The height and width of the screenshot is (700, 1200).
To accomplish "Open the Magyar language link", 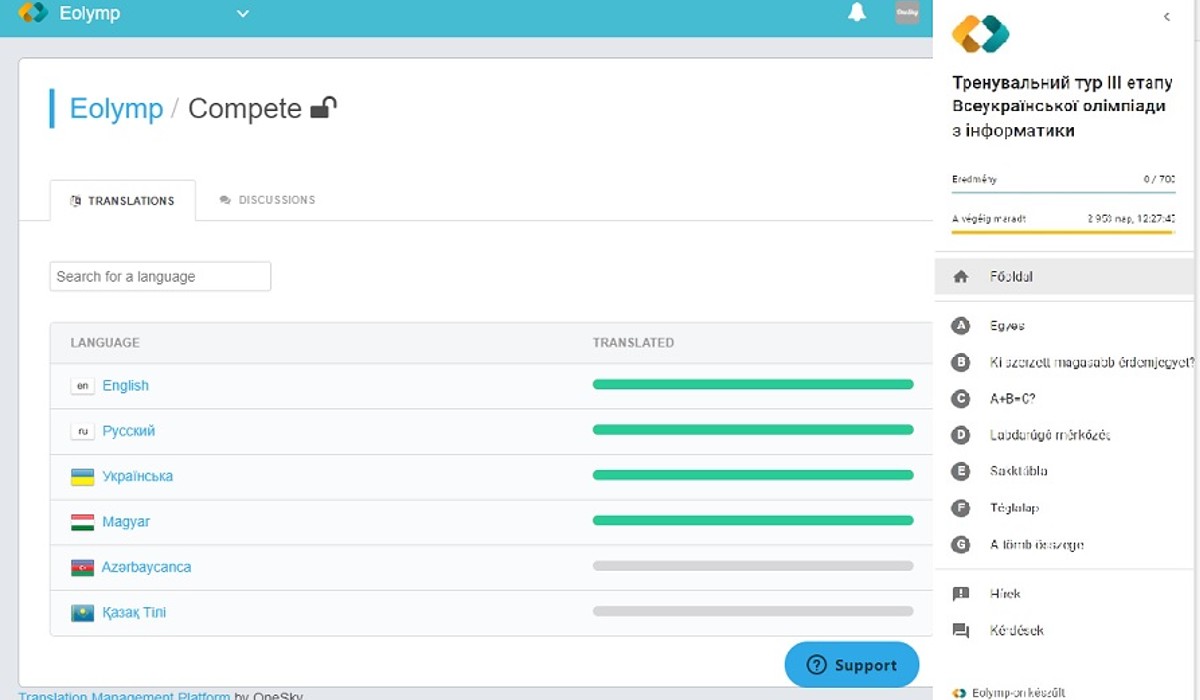I will (x=126, y=522).
